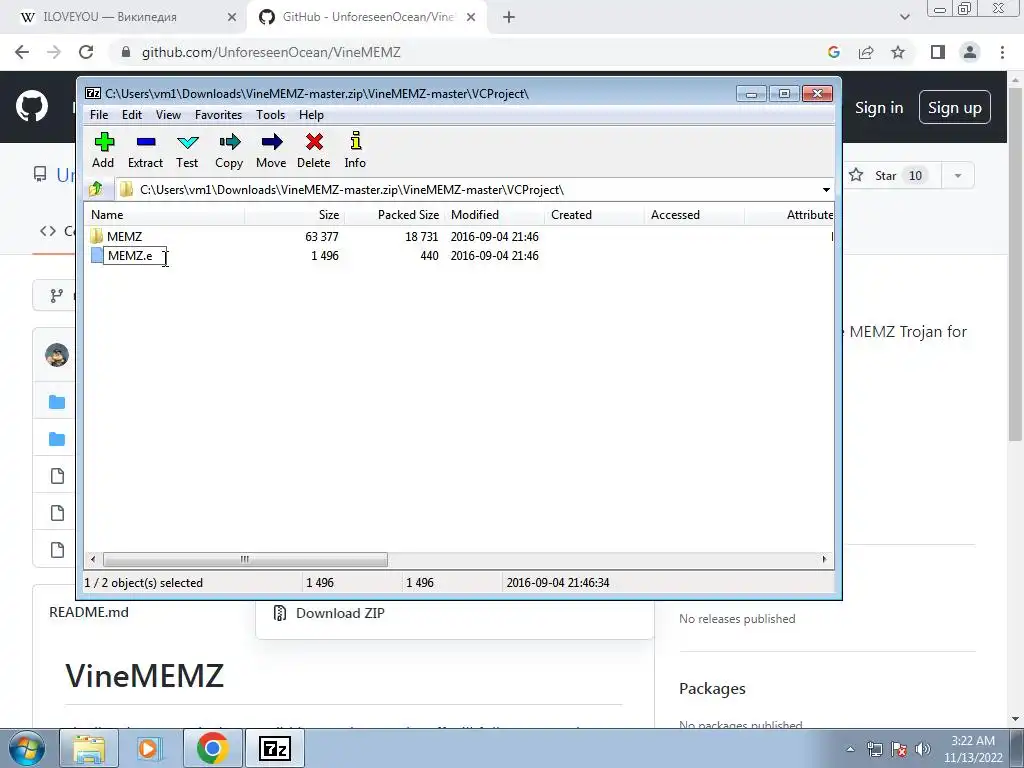Viewport: 1024px width, 768px height.
Task: Sort by the Modified column header
Action: click(x=494, y=215)
